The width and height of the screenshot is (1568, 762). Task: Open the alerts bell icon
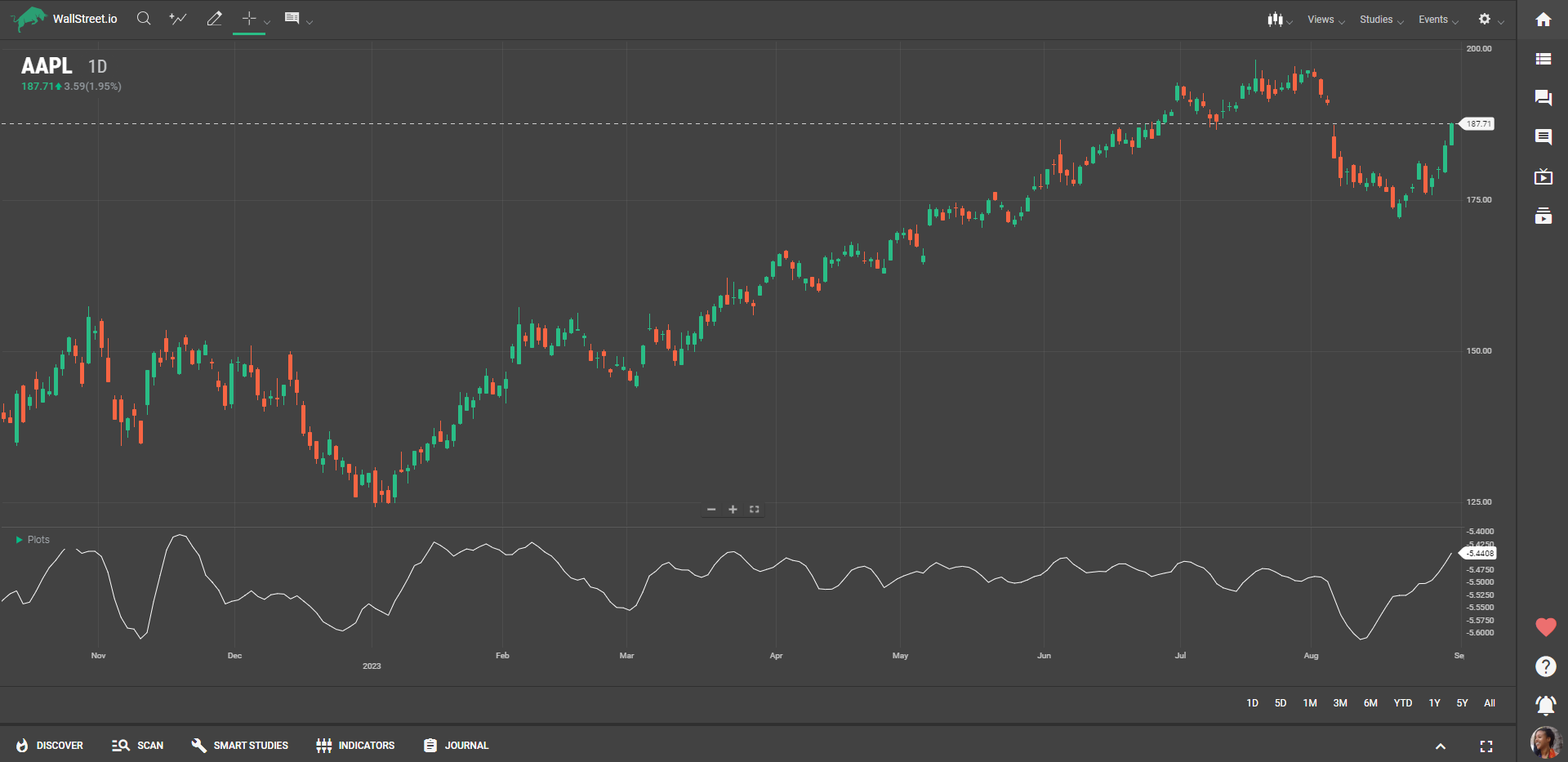[x=1545, y=705]
